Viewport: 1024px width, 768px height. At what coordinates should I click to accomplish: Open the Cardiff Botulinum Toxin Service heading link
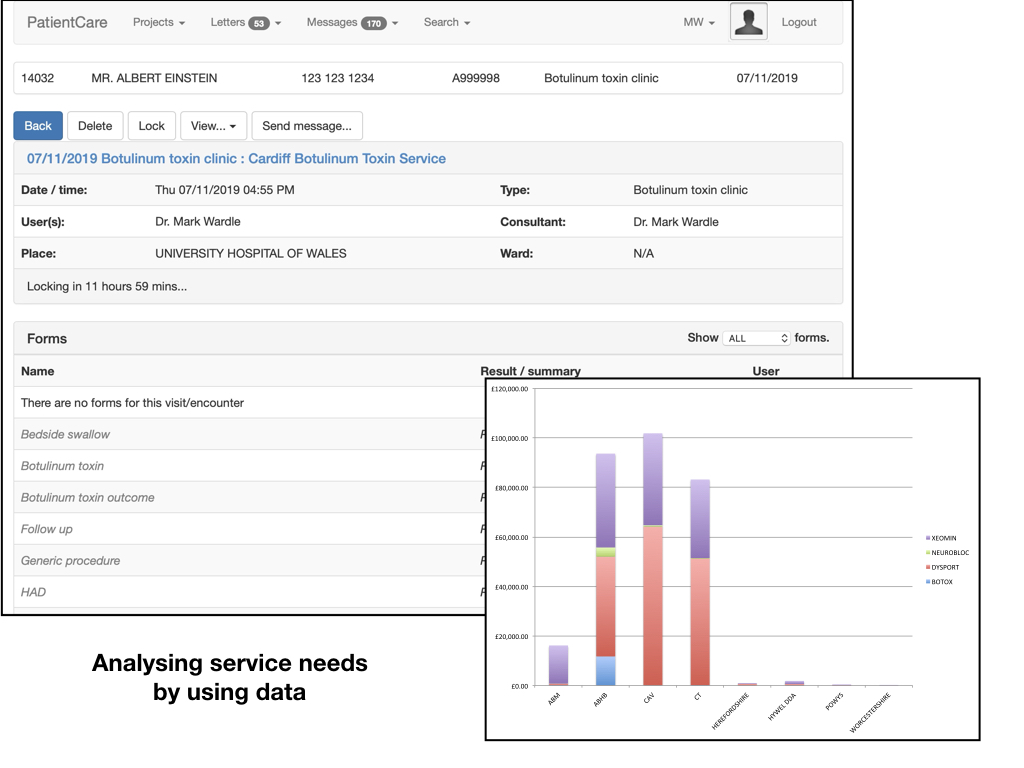click(x=236, y=159)
